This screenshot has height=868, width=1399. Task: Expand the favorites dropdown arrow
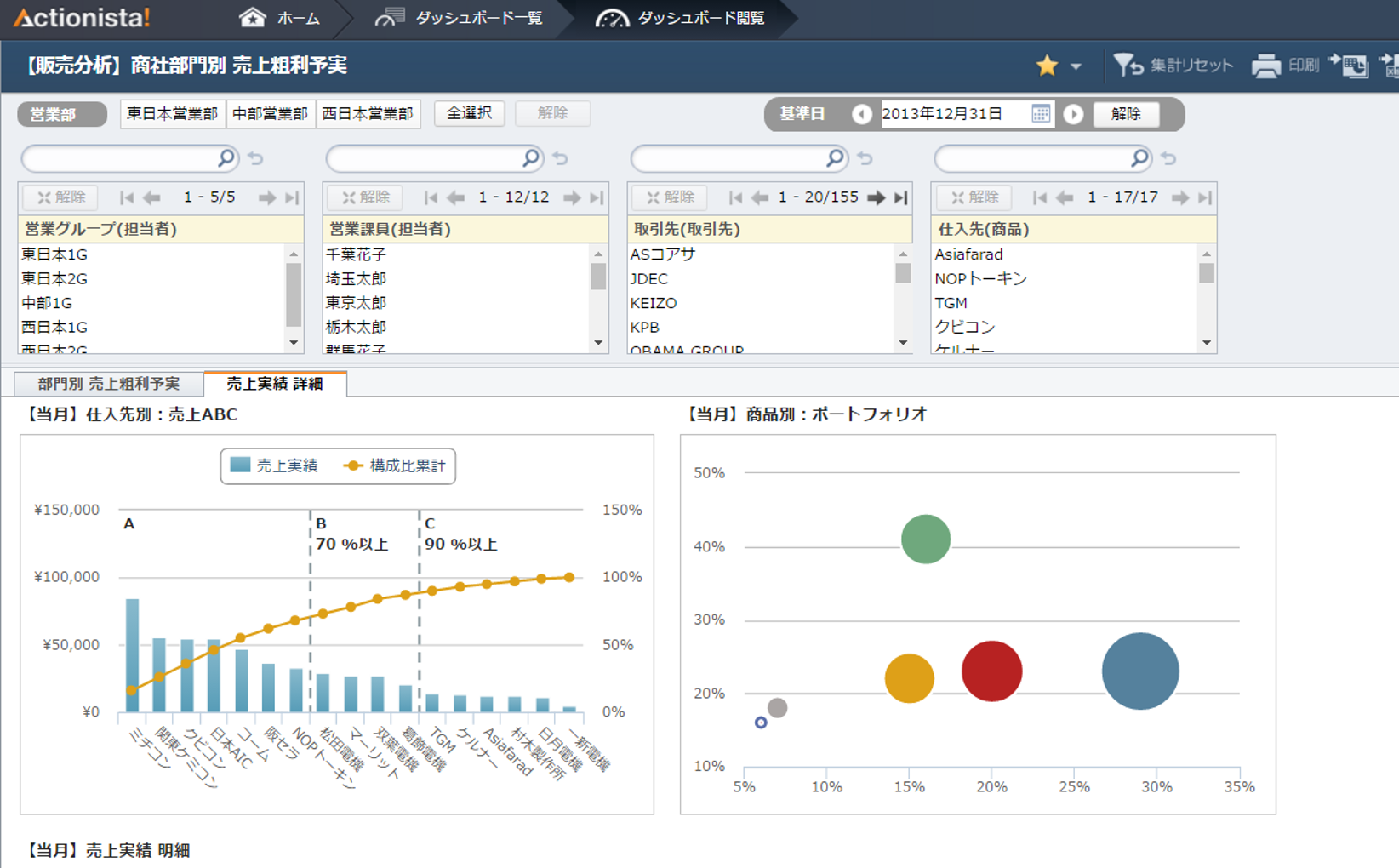[1076, 66]
